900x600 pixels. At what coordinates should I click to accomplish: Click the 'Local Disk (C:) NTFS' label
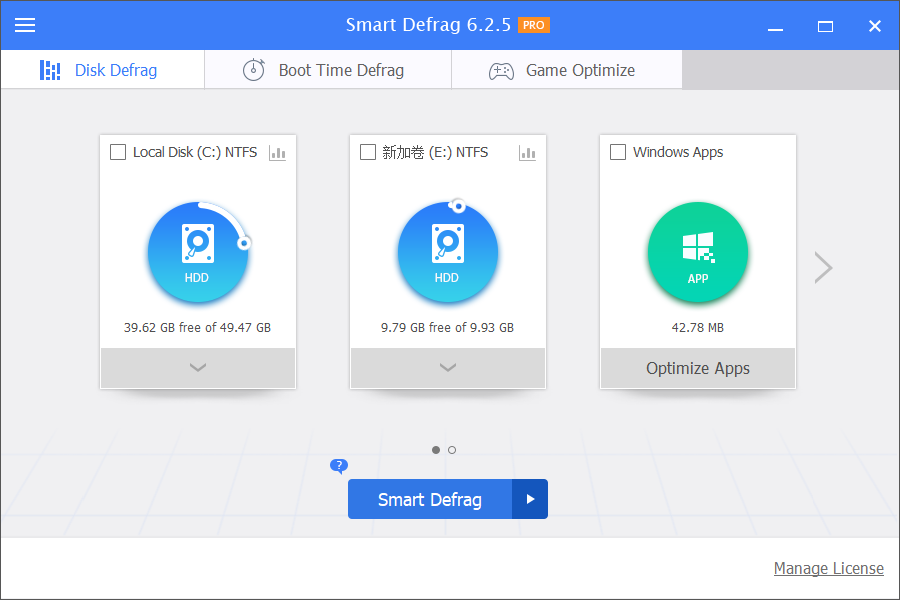click(195, 152)
